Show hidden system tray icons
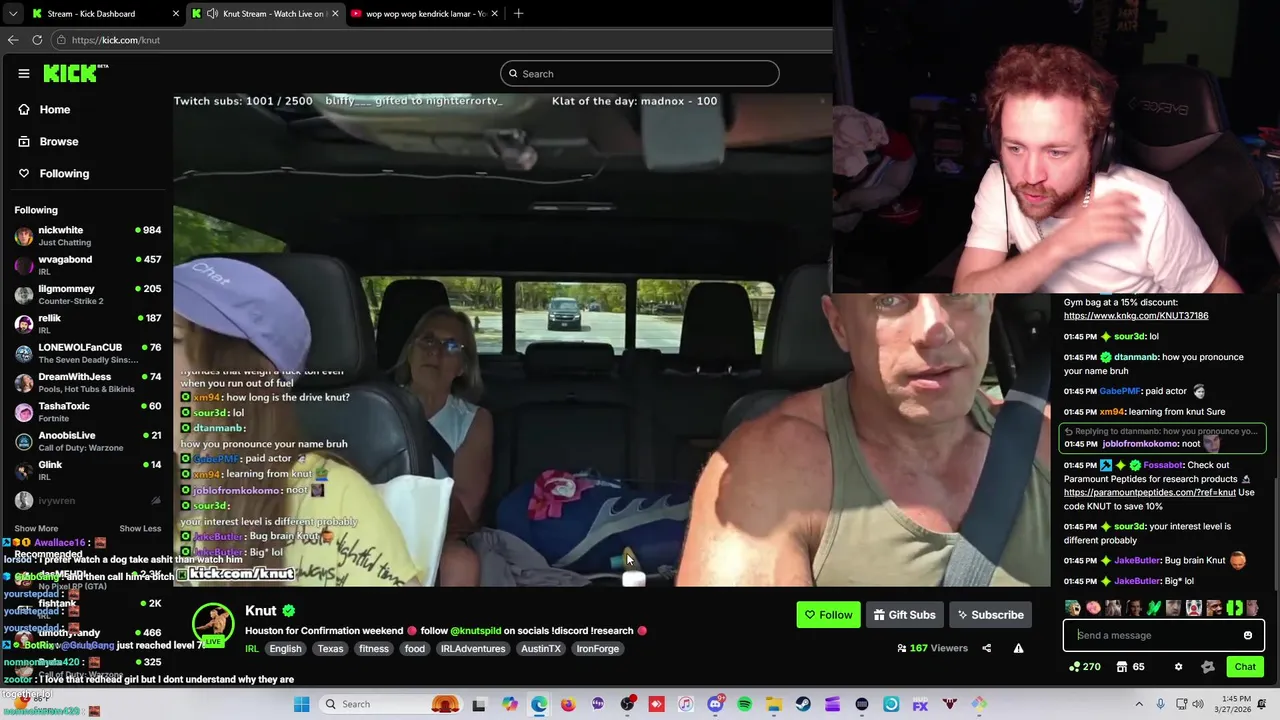This screenshot has width=1280, height=720. [x=1138, y=704]
